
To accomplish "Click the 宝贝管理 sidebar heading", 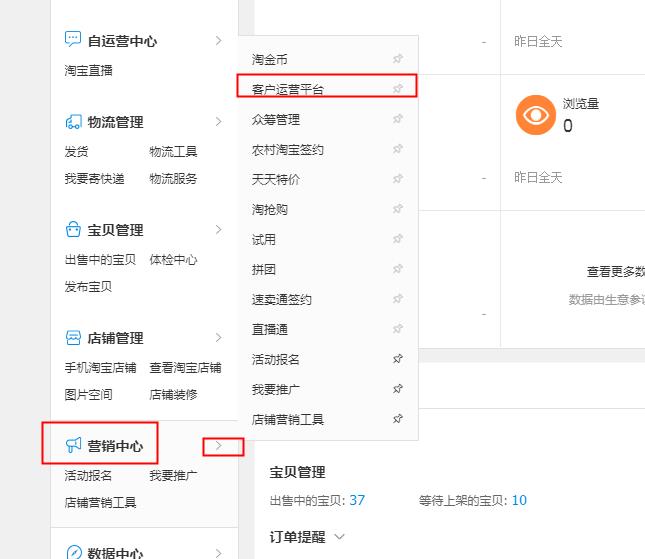I will coord(115,230).
